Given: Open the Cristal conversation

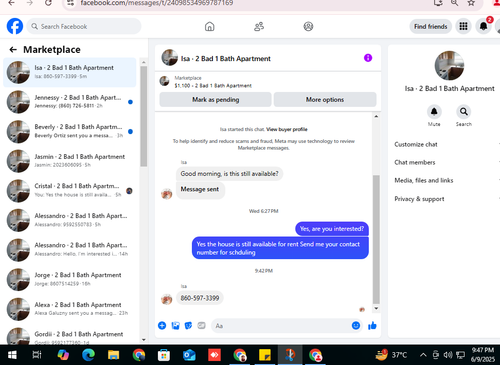Looking at the screenshot, I should pos(70,191).
